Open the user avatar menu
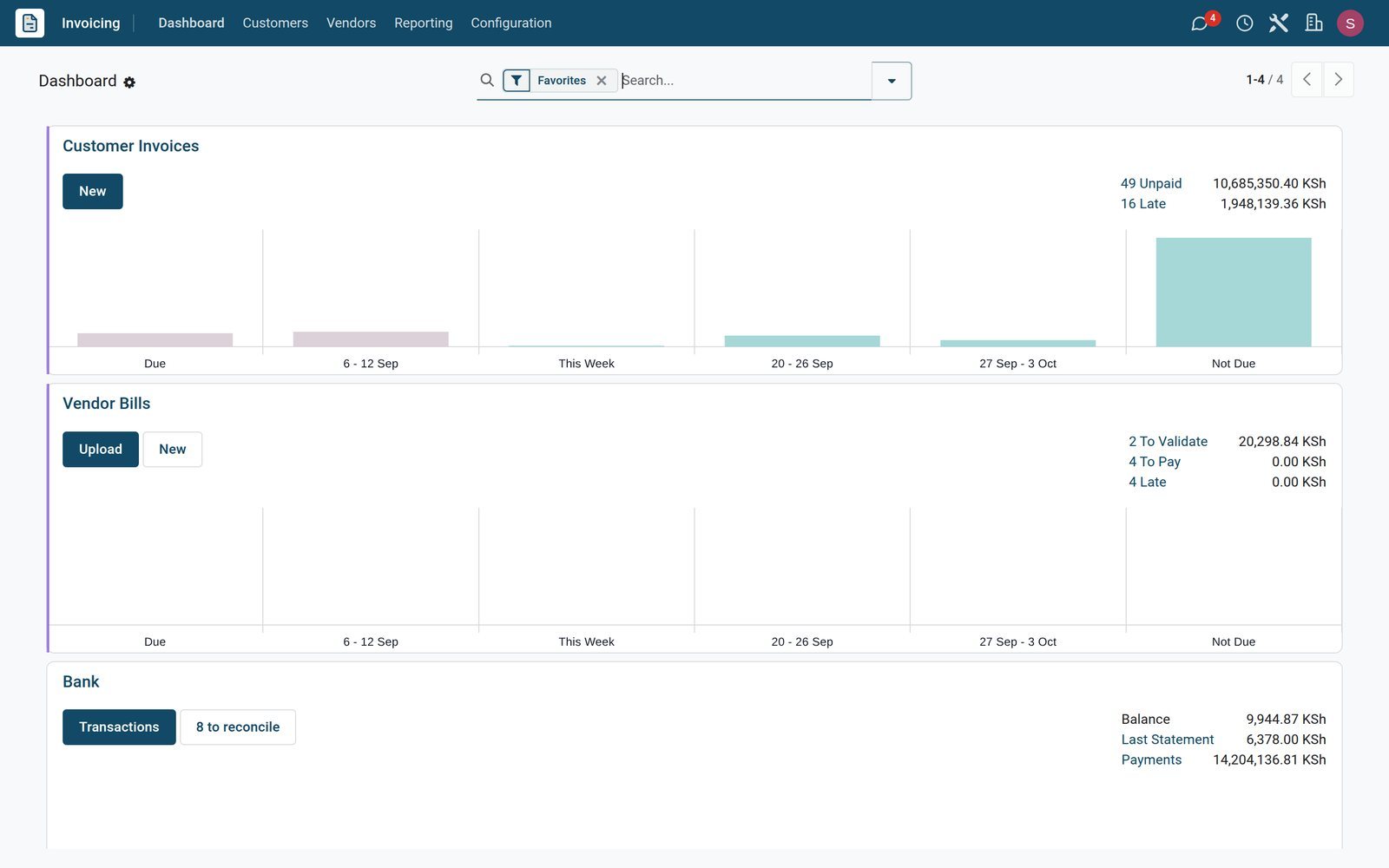Viewport: 1389px width, 868px height. coord(1350,23)
